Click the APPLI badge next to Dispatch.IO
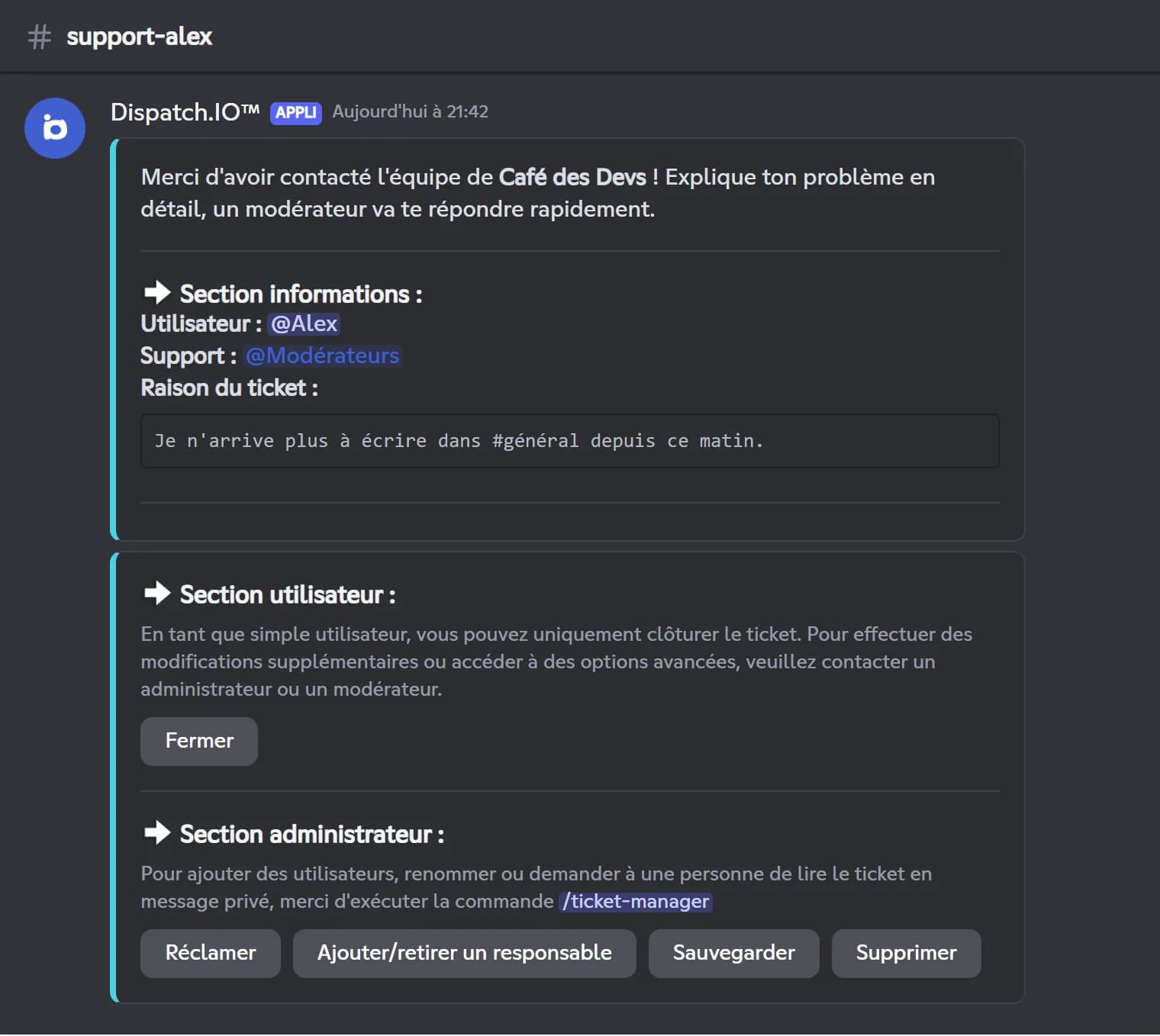Screen dimensions: 1160x1036 coord(296,113)
